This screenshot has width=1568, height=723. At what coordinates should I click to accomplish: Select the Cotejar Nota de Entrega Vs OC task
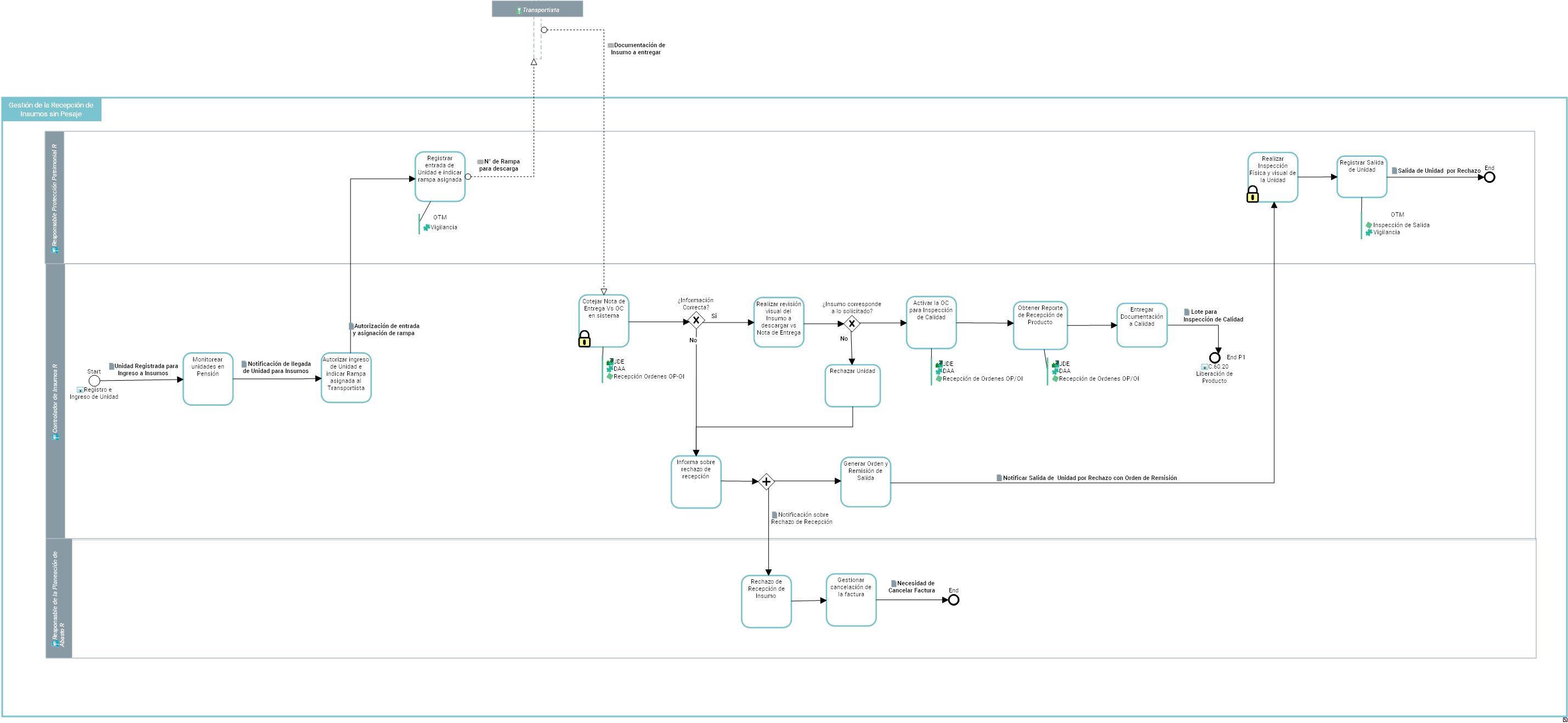click(604, 321)
